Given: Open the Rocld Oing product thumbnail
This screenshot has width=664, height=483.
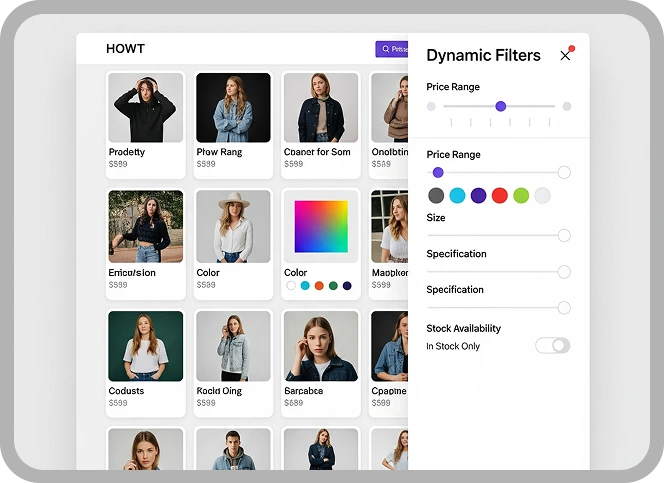Looking at the screenshot, I should click(233, 346).
